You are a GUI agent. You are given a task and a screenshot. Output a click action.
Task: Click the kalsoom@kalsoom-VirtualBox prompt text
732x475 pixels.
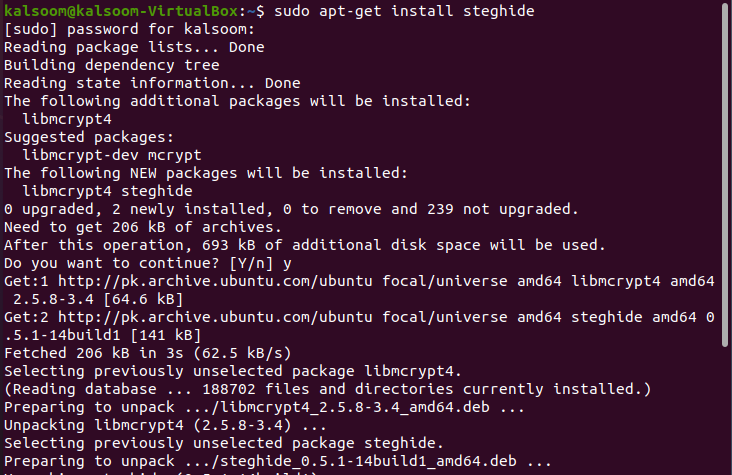[x=121, y=11]
